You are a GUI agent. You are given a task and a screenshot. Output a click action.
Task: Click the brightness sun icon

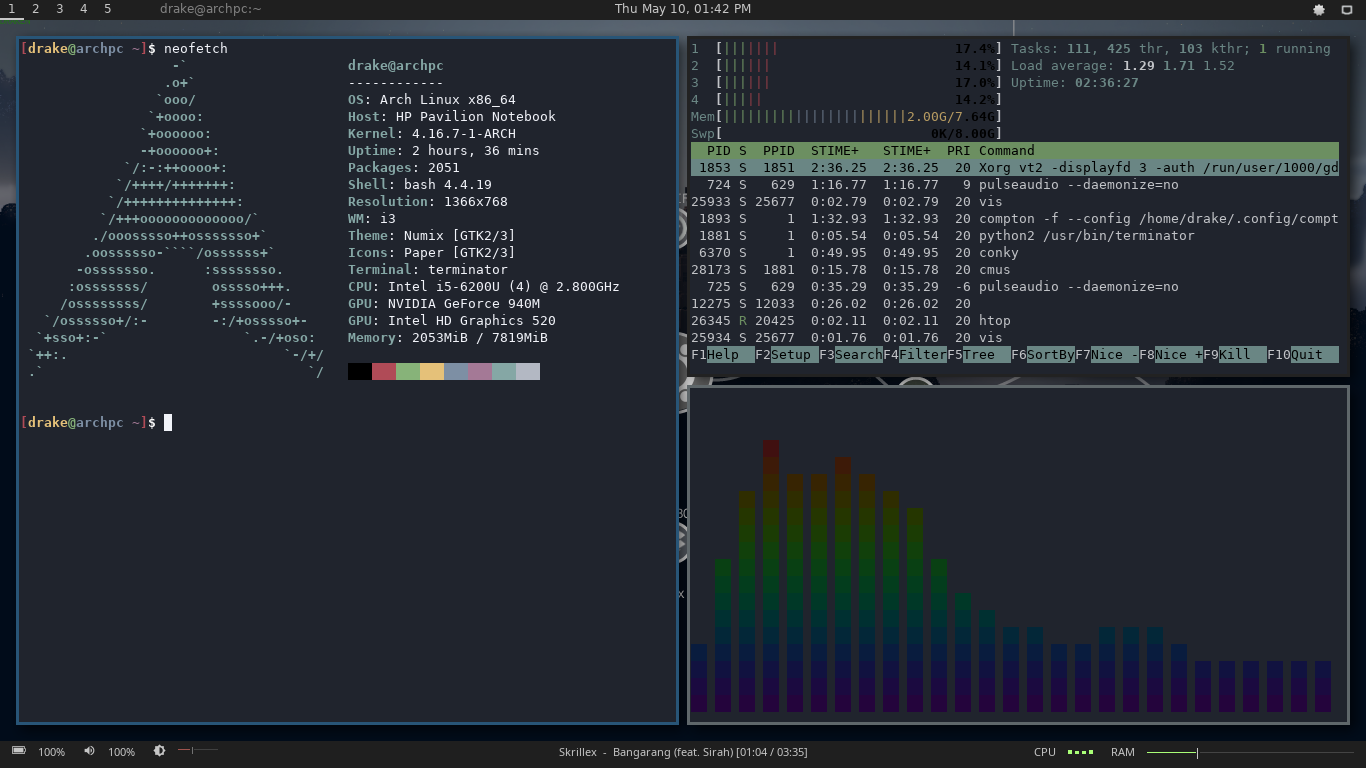[159, 751]
